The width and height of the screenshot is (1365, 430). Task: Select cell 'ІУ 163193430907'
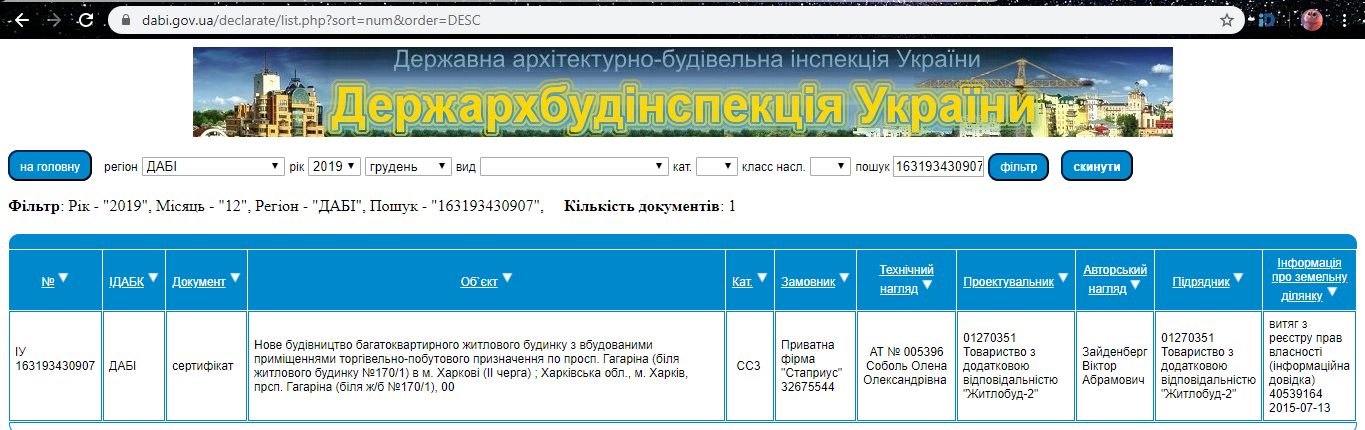click(55, 366)
